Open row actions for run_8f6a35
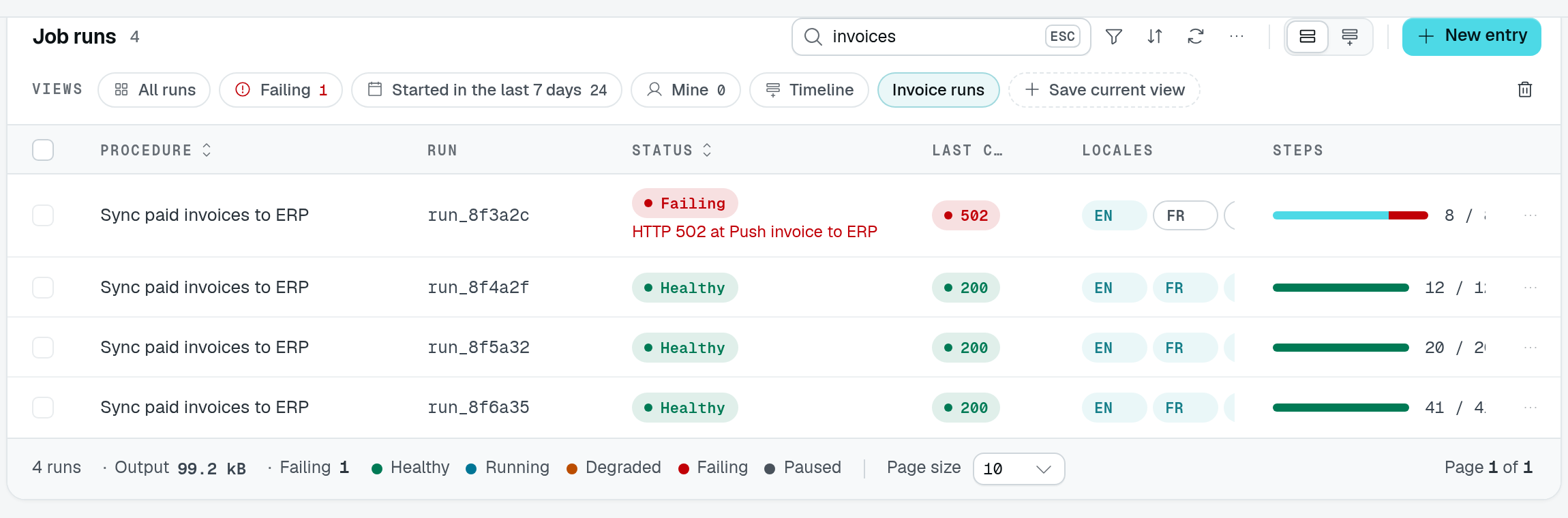This screenshot has width=1568, height=518. (x=1531, y=408)
